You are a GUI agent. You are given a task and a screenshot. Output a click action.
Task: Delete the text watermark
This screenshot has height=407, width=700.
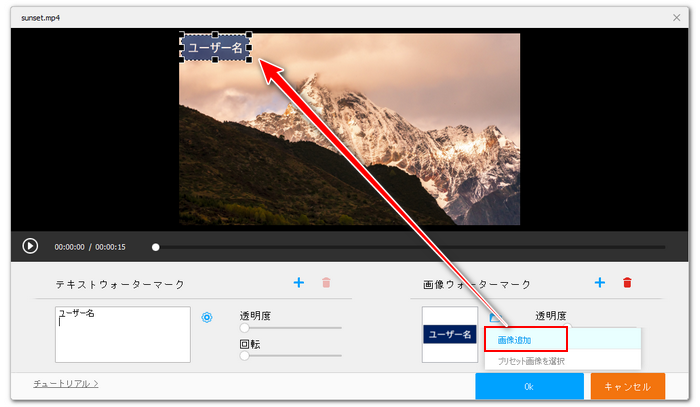click(x=326, y=282)
